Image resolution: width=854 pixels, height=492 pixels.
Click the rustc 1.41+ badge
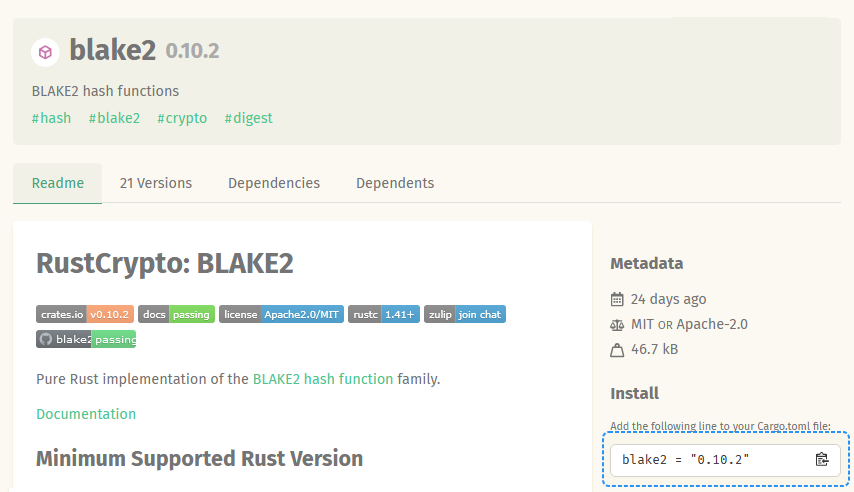tap(384, 314)
